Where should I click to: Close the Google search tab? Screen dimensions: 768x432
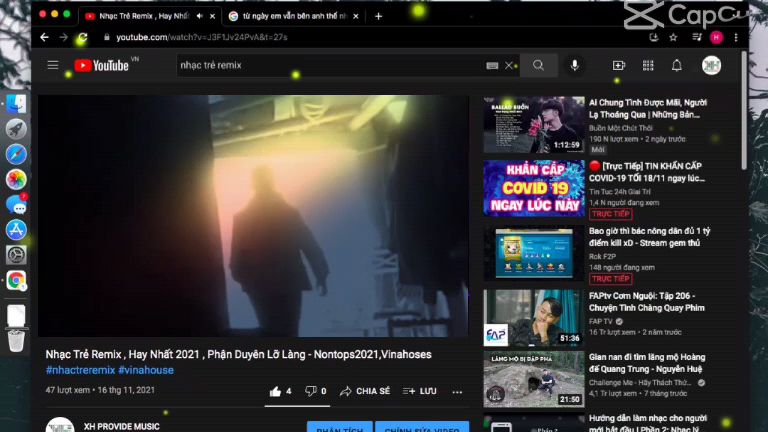coord(356,16)
